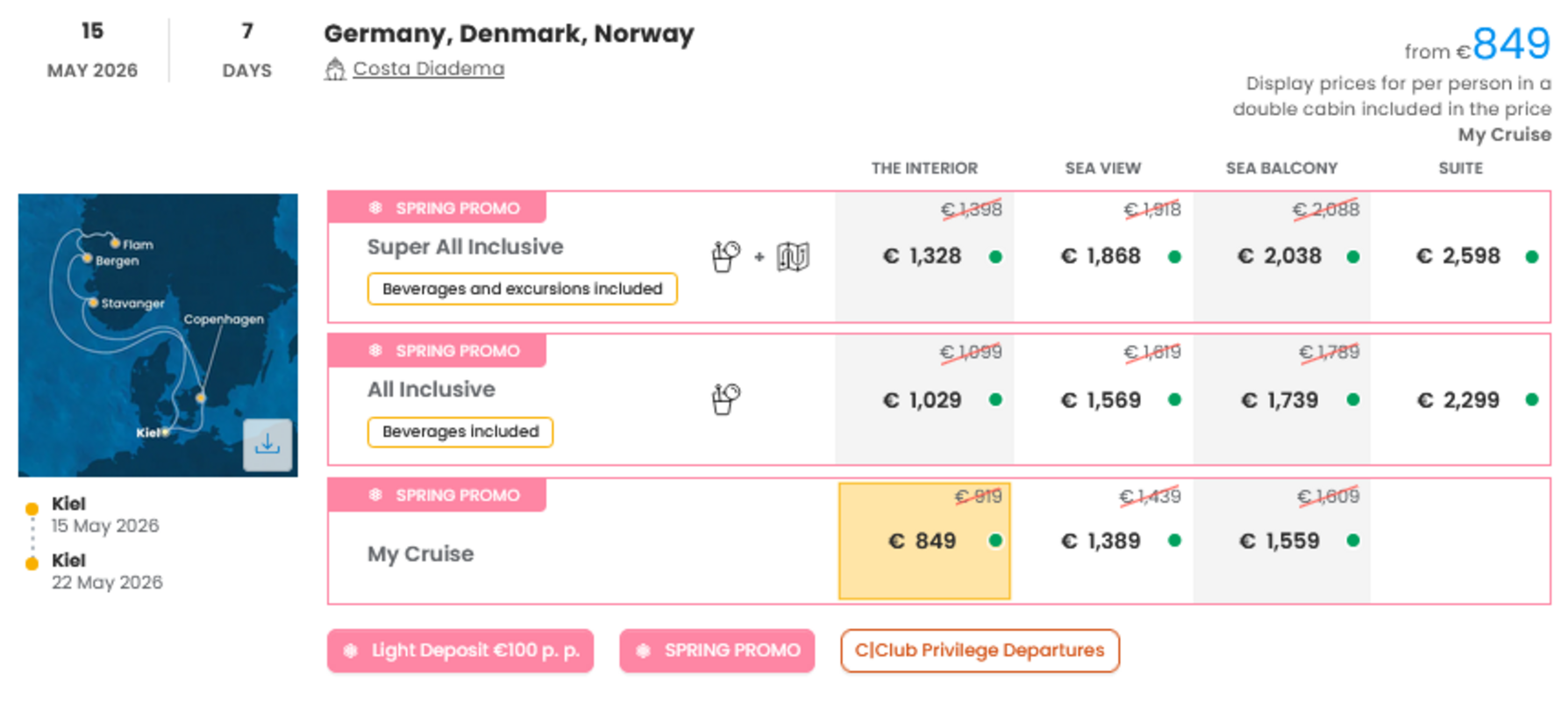Click the snowflake icon on Light Deposit badge
Viewport: 1568px width, 702px height.
(351, 651)
